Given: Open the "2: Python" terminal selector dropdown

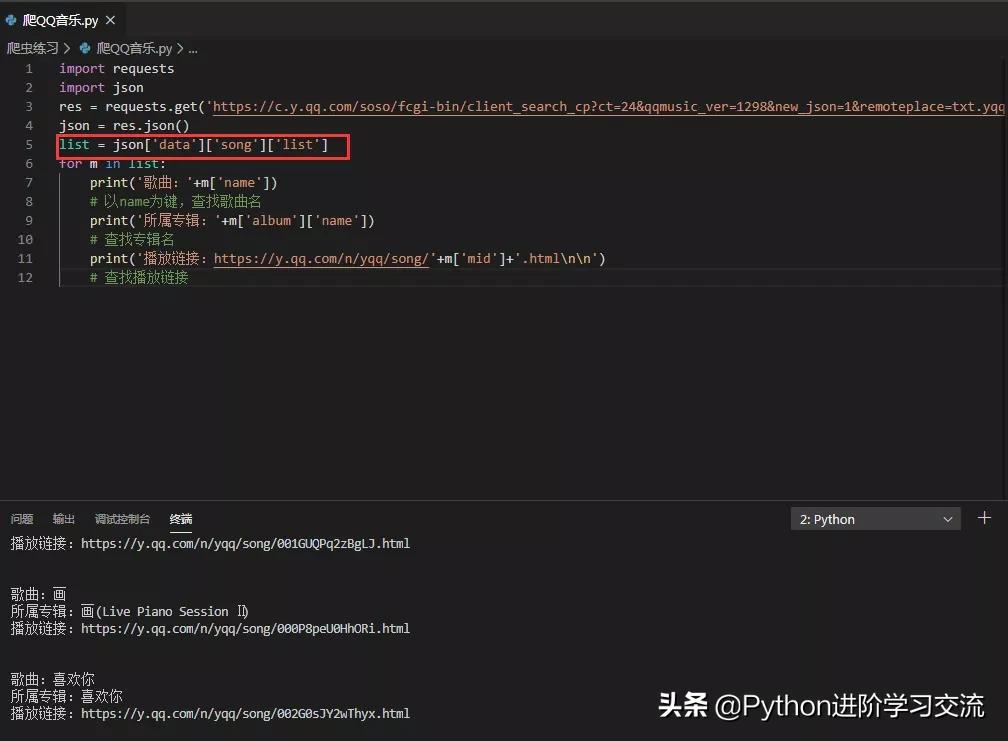Looking at the screenshot, I should point(870,519).
